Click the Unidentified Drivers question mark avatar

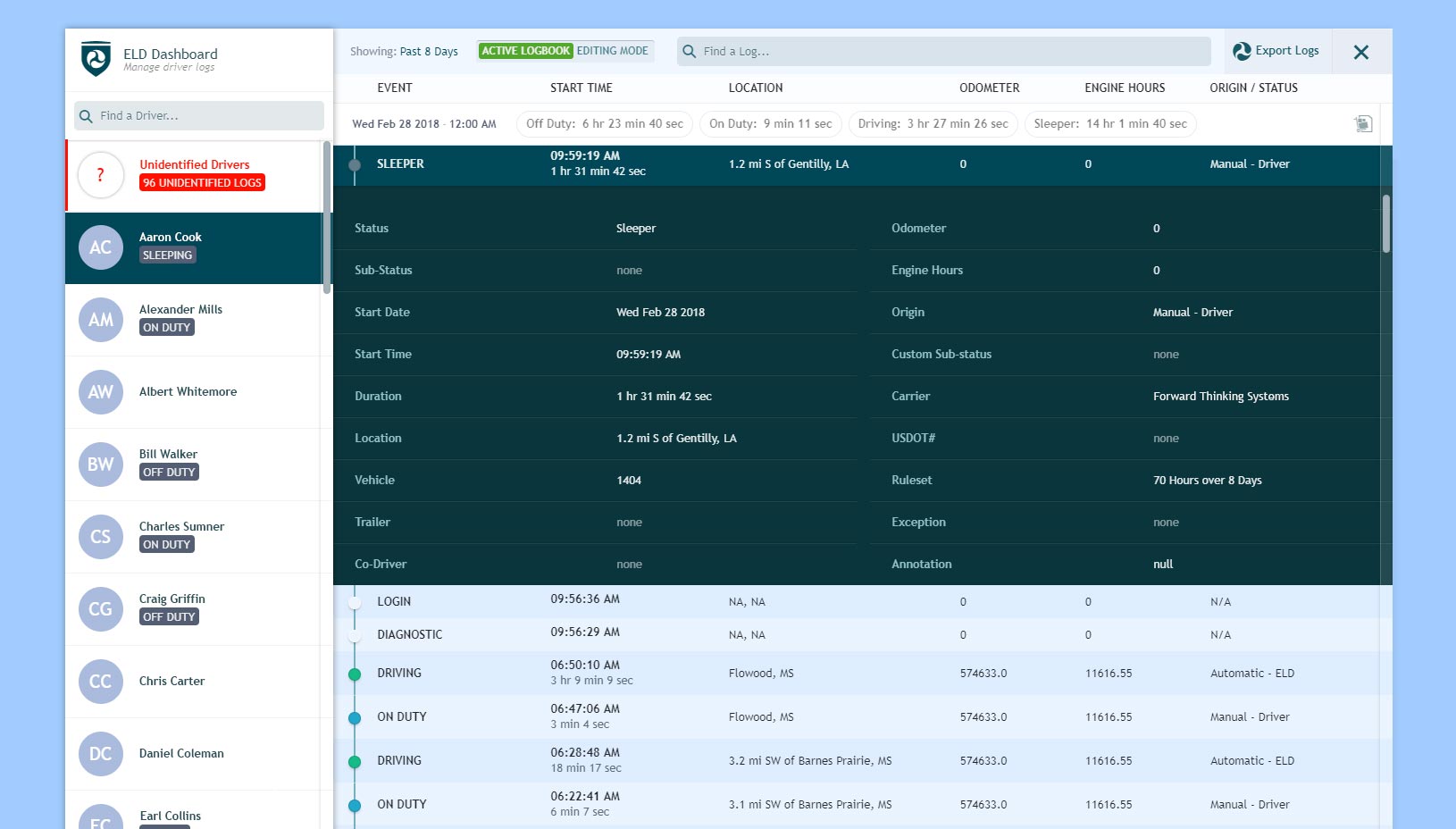click(x=100, y=175)
